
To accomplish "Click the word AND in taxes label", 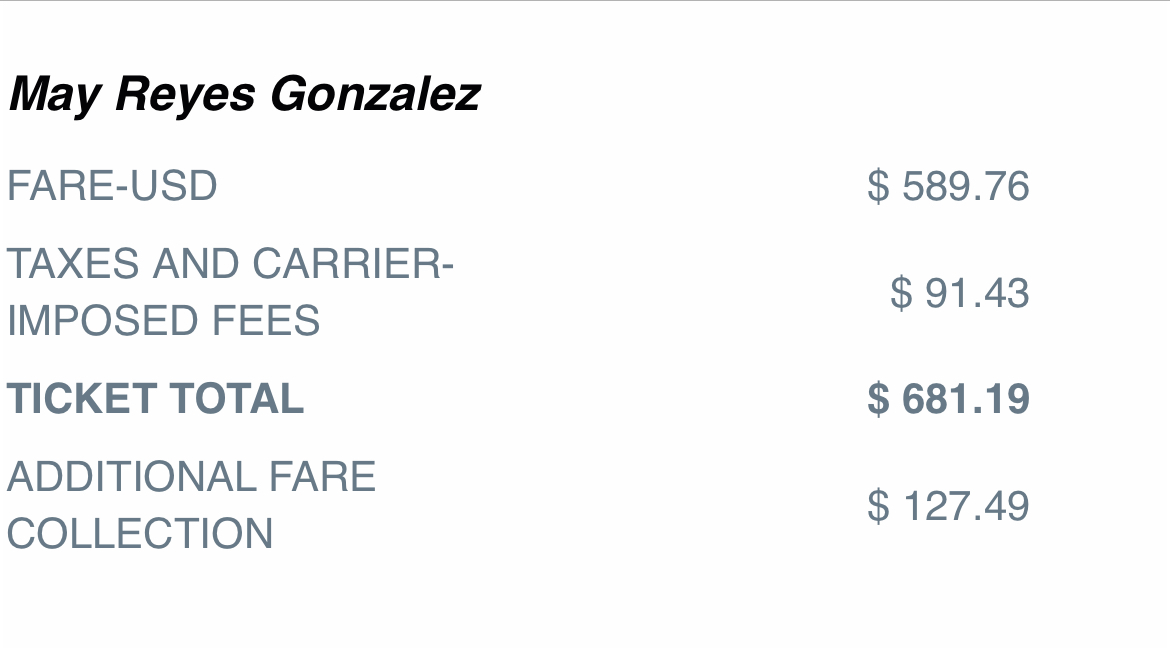I will pyautogui.click(x=195, y=264).
